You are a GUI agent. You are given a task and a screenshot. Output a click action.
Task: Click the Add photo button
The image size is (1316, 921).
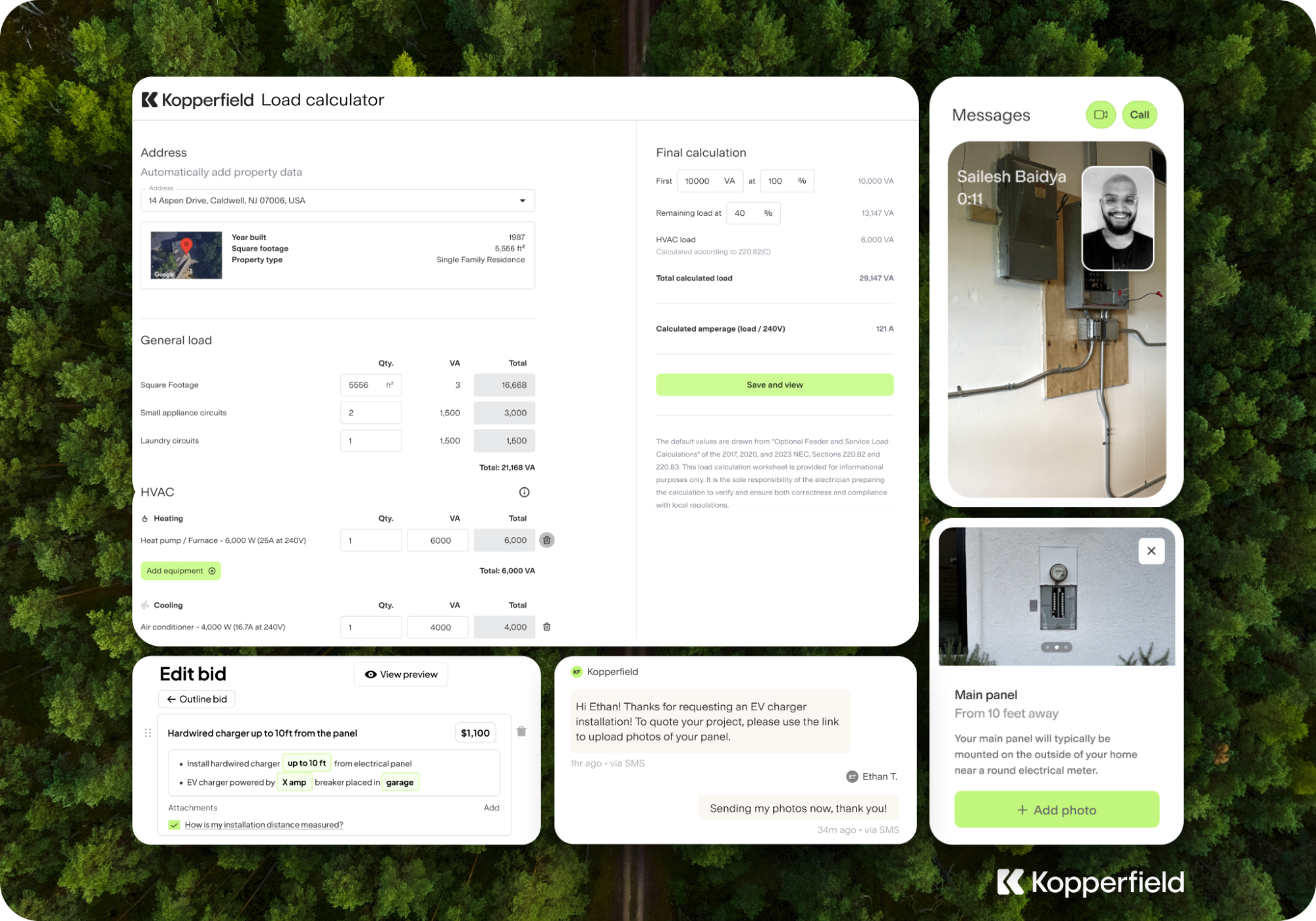[1056, 810]
